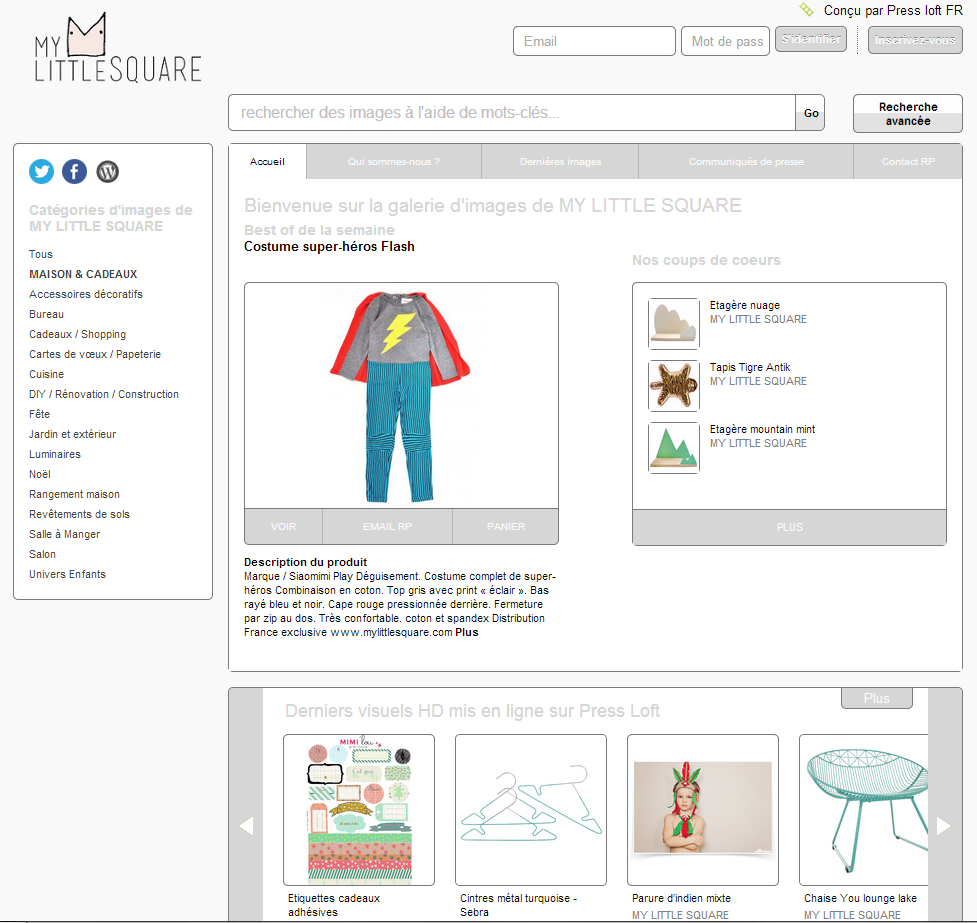
Task: Open Jardin et extérieur category
Action: 72,434
